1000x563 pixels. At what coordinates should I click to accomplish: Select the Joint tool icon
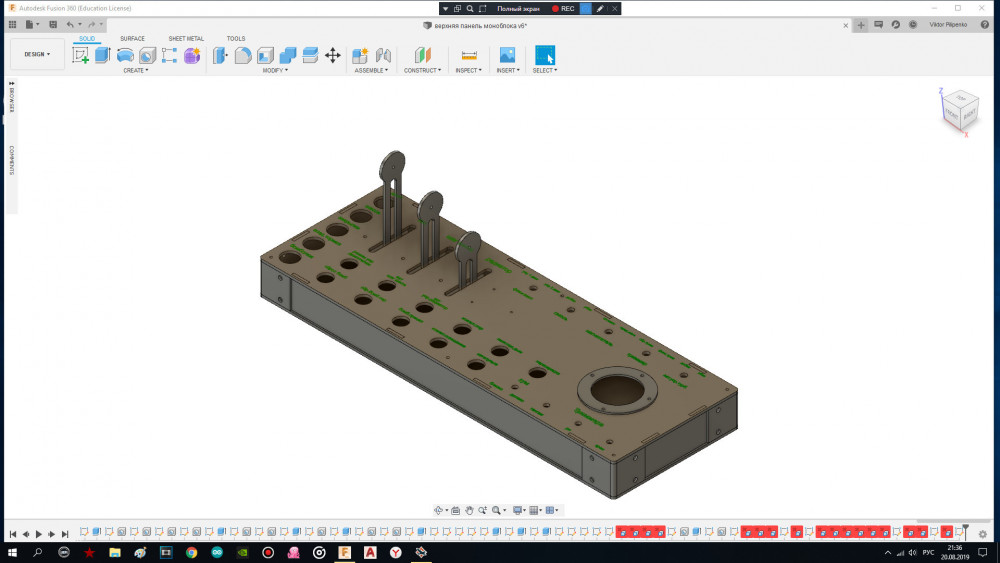coord(383,55)
